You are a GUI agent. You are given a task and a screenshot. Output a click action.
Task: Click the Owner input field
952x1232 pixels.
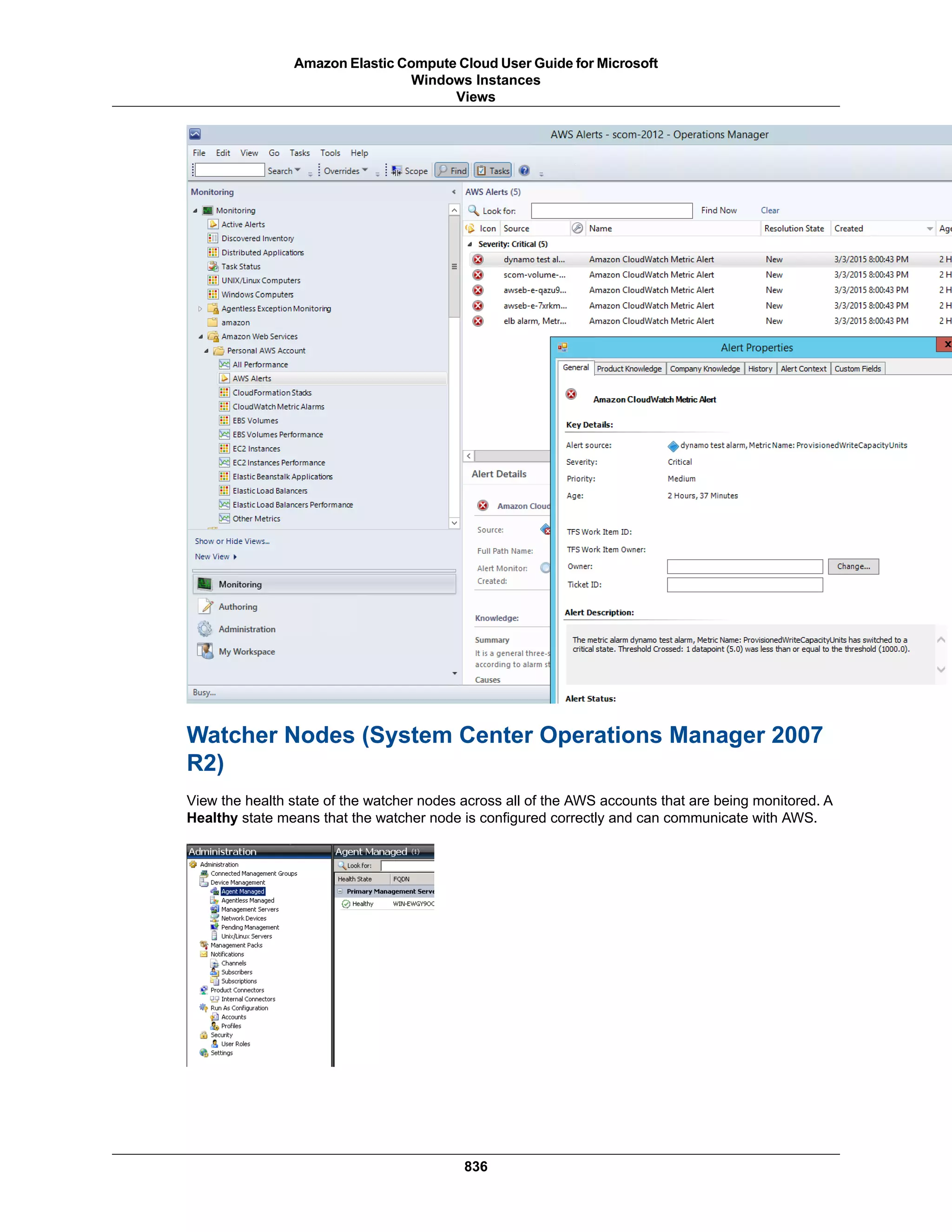pyautogui.click(x=745, y=567)
